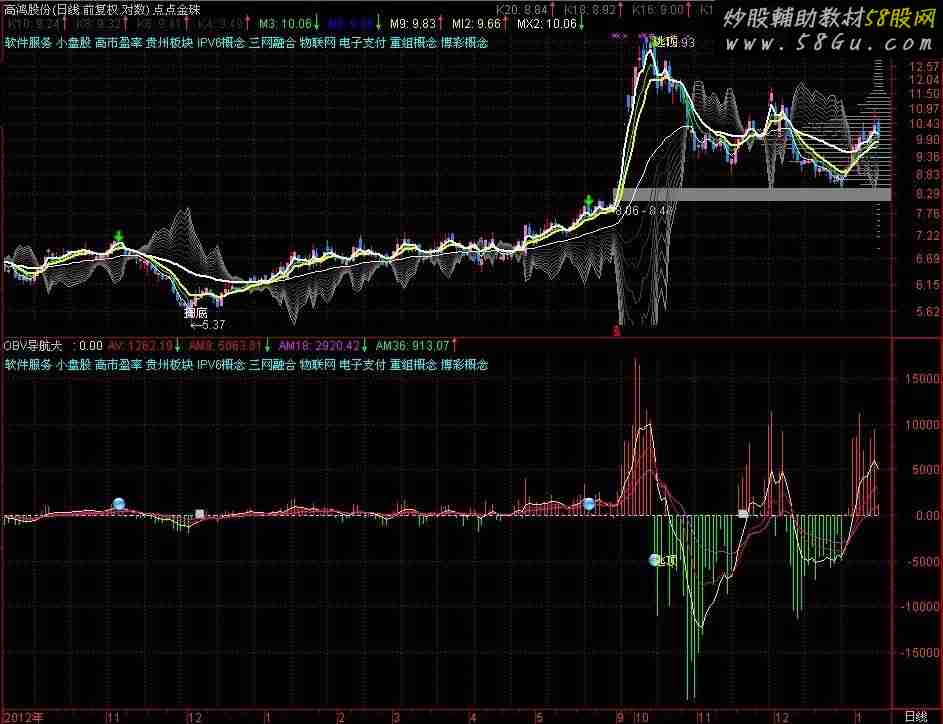The height and width of the screenshot is (724, 943).
Task: Click the green arrow signal above November 2012 candles
Action: coord(119,235)
